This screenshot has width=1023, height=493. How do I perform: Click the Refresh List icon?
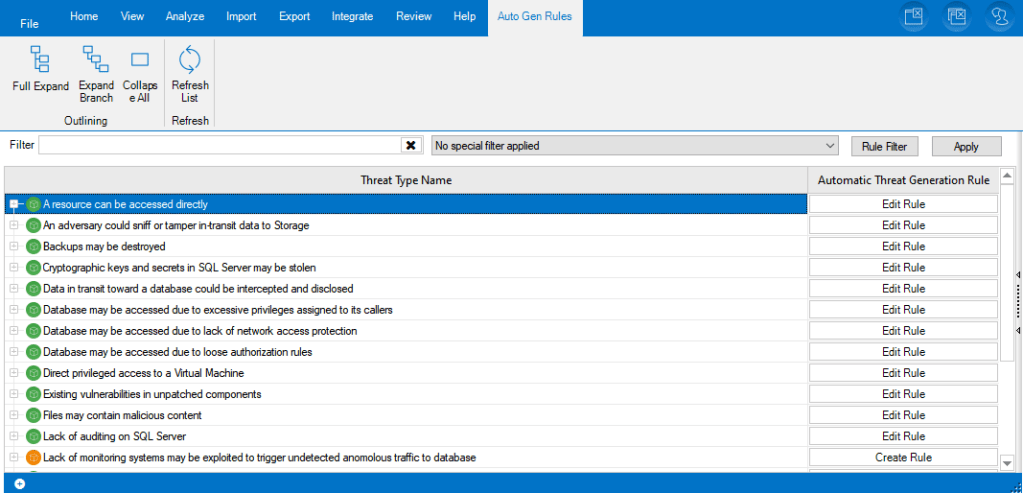click(x=190, y=60)
